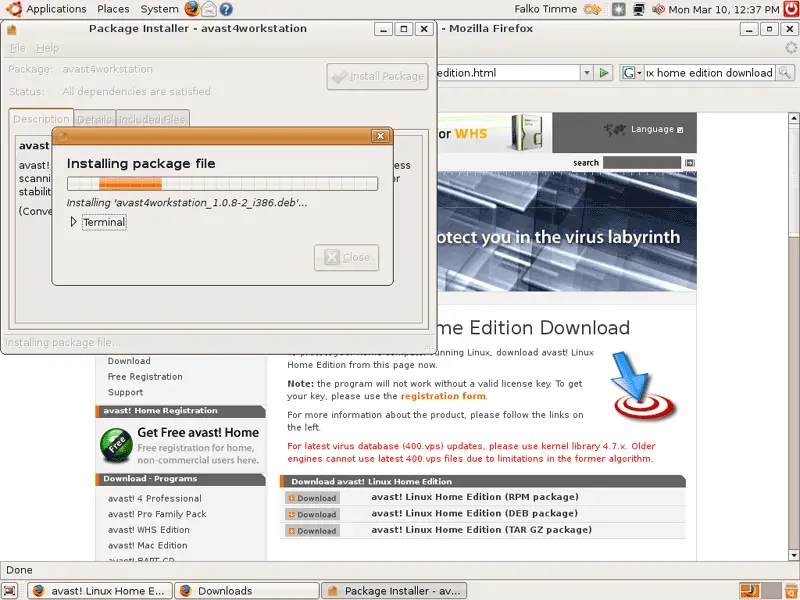Click the Falko Timme user name
800x600 pixels.
click(x=545, y=9)
